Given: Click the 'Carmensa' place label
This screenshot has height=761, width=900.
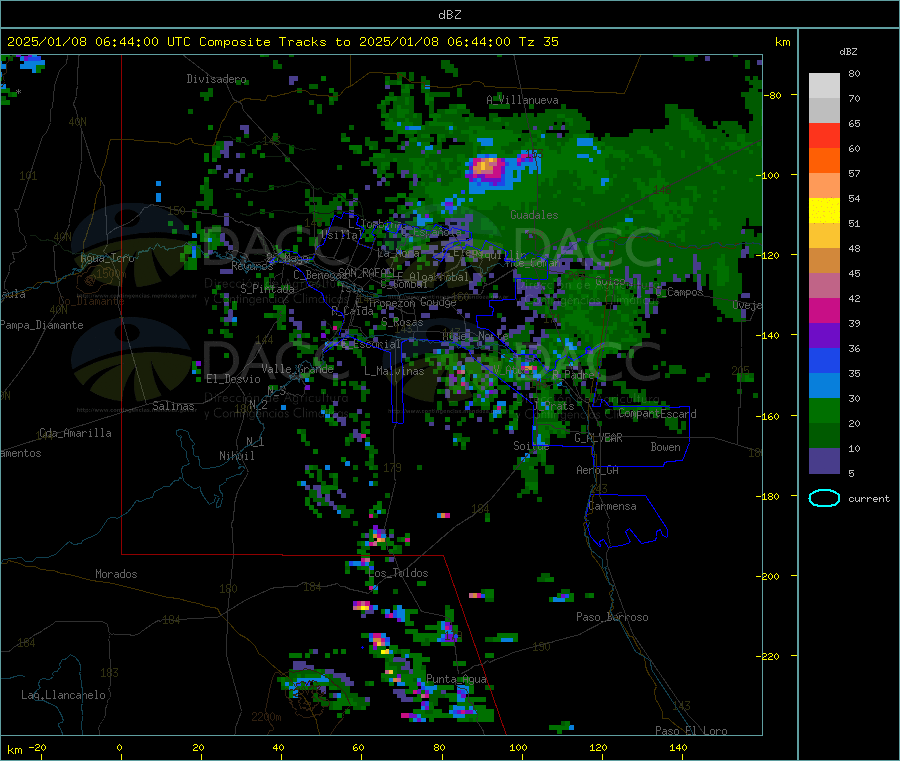Looking at the screenshot, I should coord(612,506).
